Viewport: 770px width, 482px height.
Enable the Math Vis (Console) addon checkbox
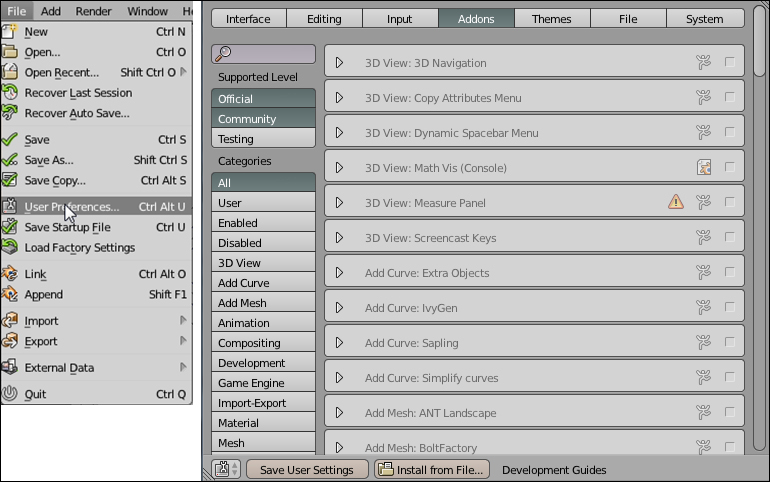(730, 167)
